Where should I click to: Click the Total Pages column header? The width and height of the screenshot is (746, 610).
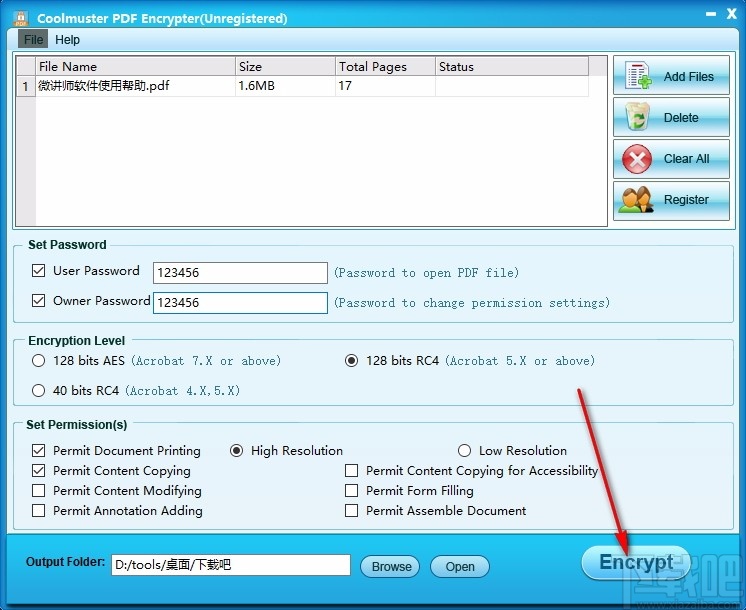[x=385, y=67]
